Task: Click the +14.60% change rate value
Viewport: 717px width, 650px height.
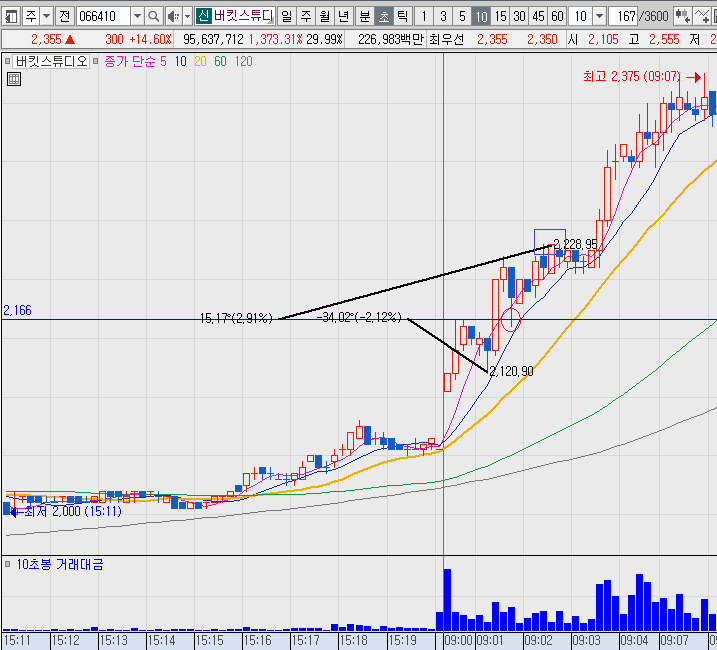Action: [x=150, y=39]
